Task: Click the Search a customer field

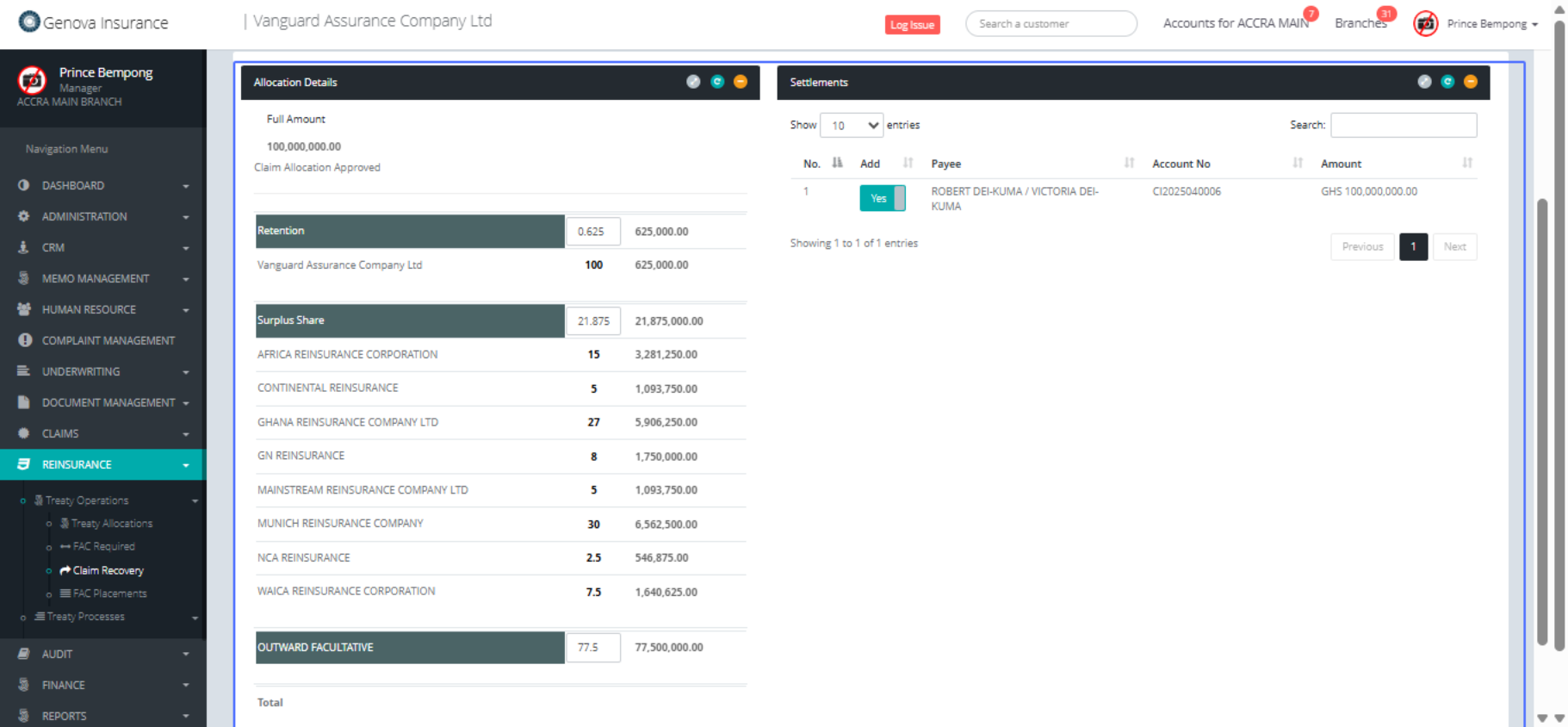Action: [x=1050, y=24]
